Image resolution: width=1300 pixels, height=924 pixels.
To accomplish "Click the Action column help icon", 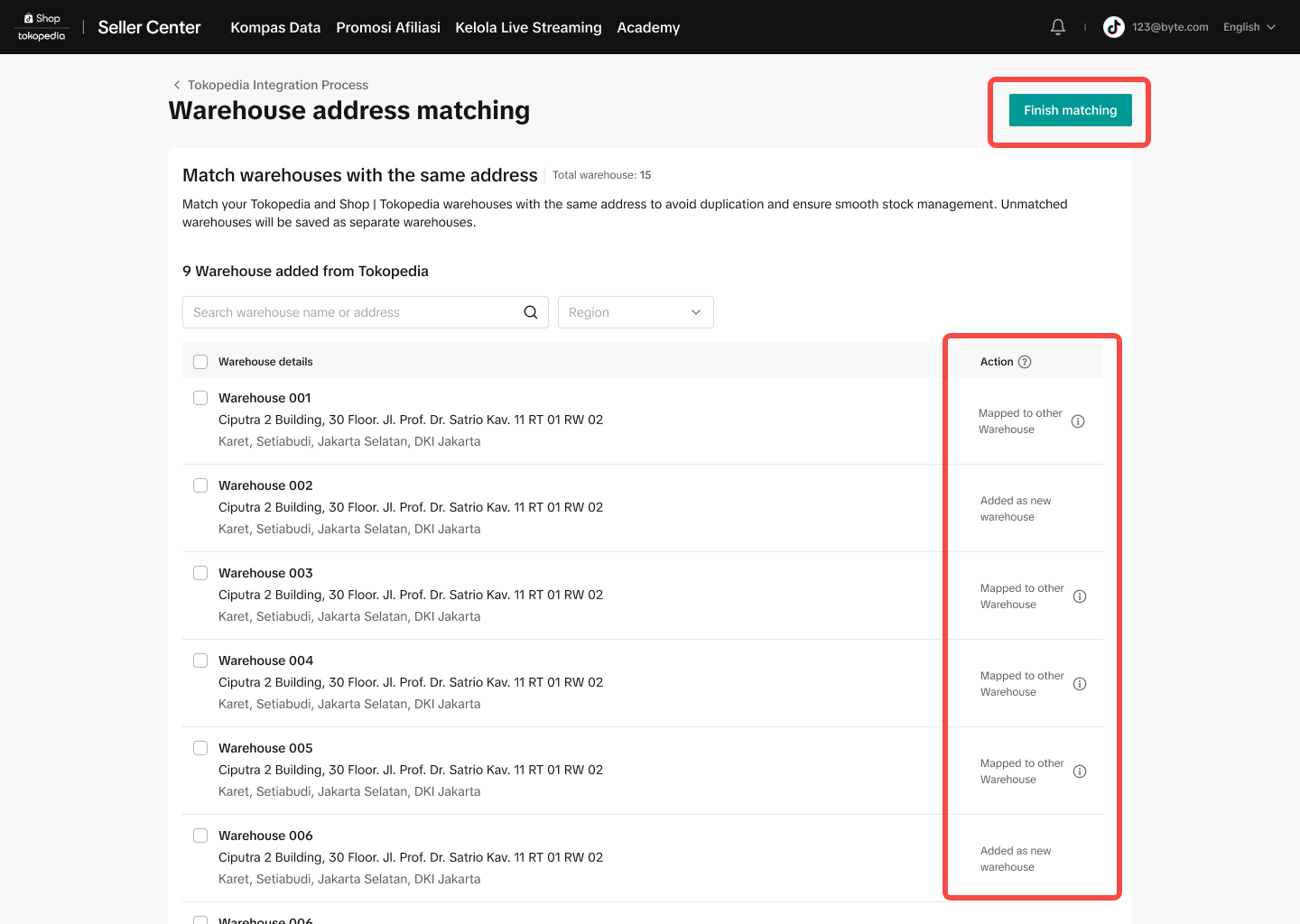I will click(1025, 362).
